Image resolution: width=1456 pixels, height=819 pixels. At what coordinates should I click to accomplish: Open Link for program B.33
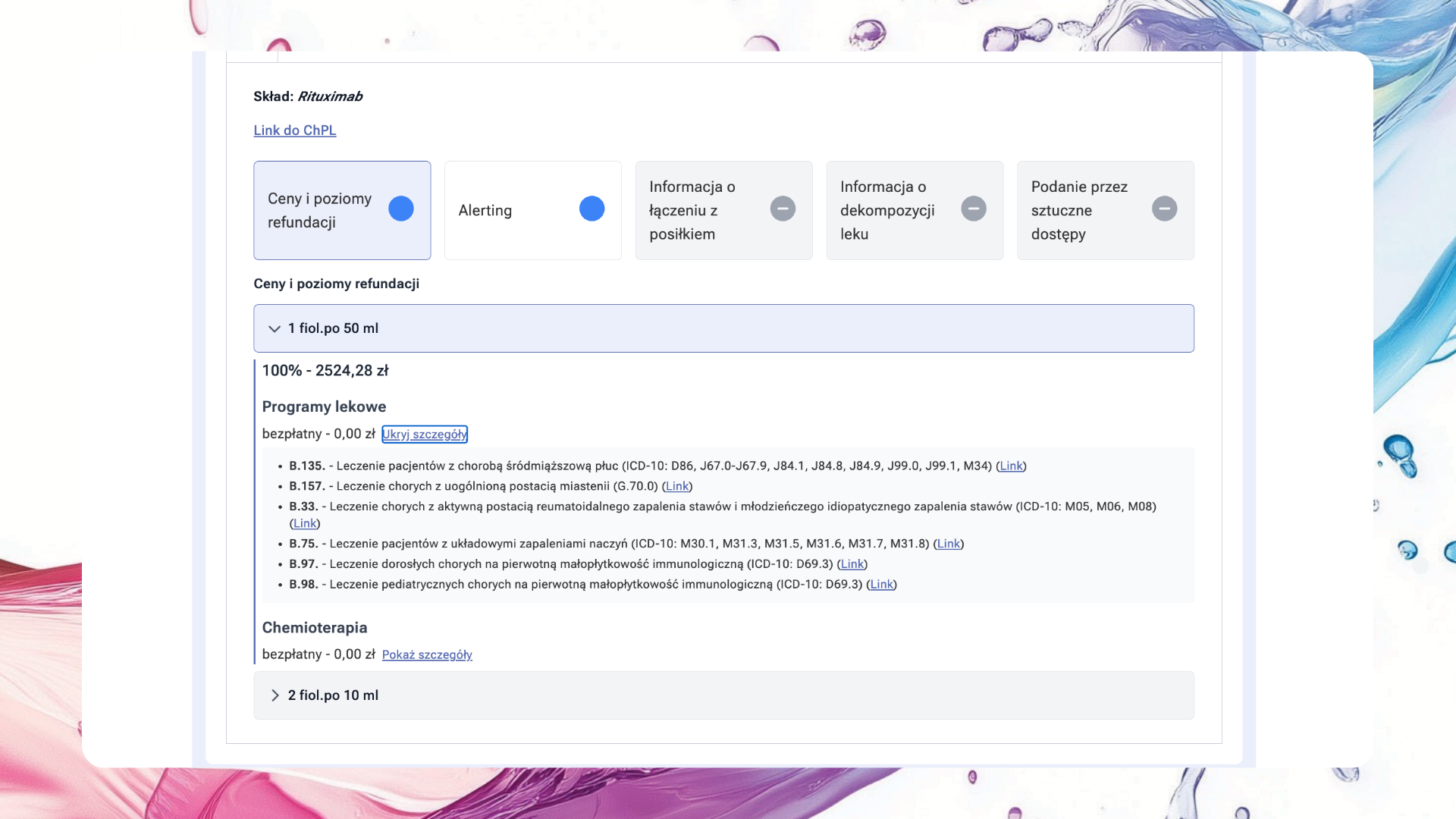point(304,524)
